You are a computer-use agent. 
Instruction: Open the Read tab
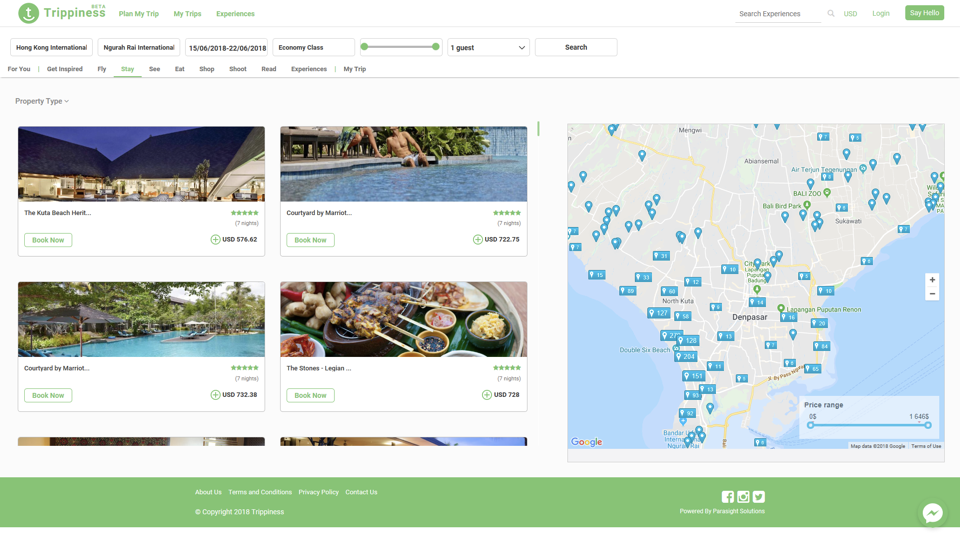click(269, 69)
